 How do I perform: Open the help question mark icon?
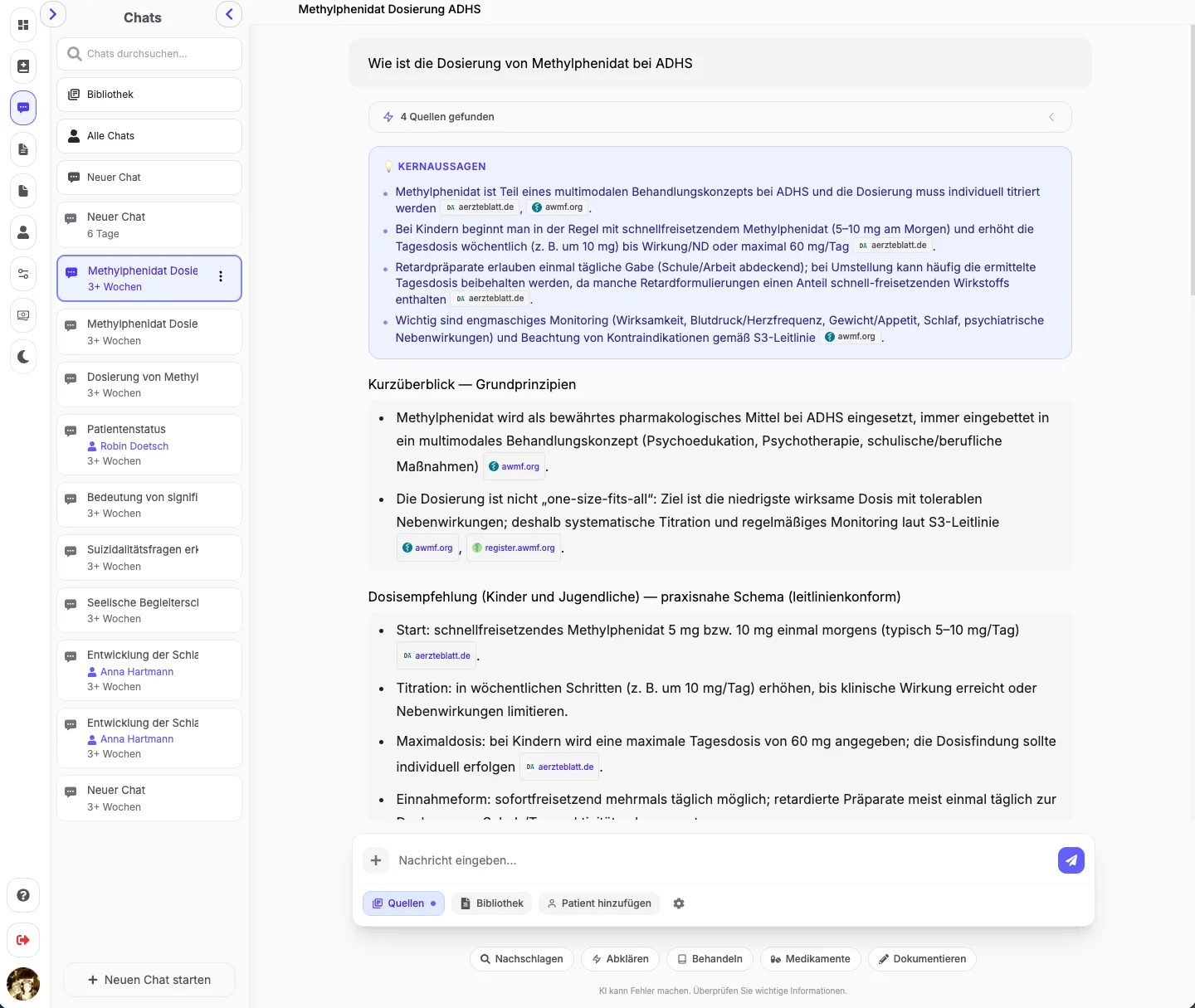(x=23, y=895)
